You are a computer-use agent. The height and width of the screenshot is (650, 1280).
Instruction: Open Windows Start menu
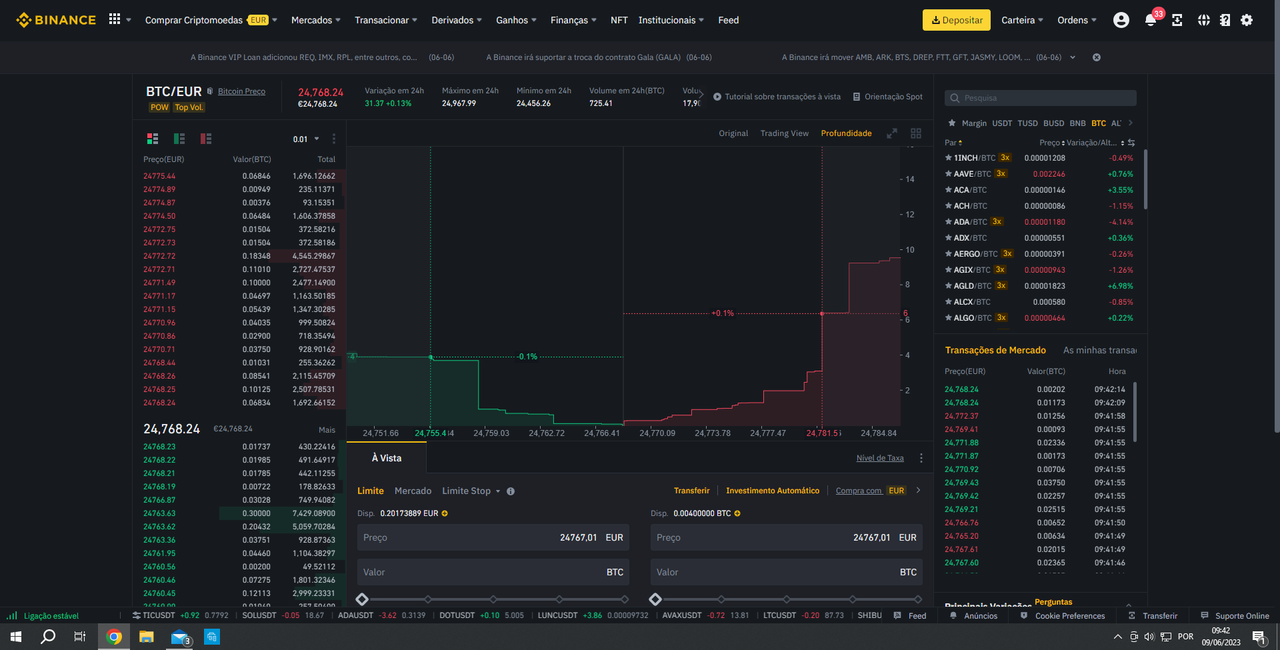16,636
